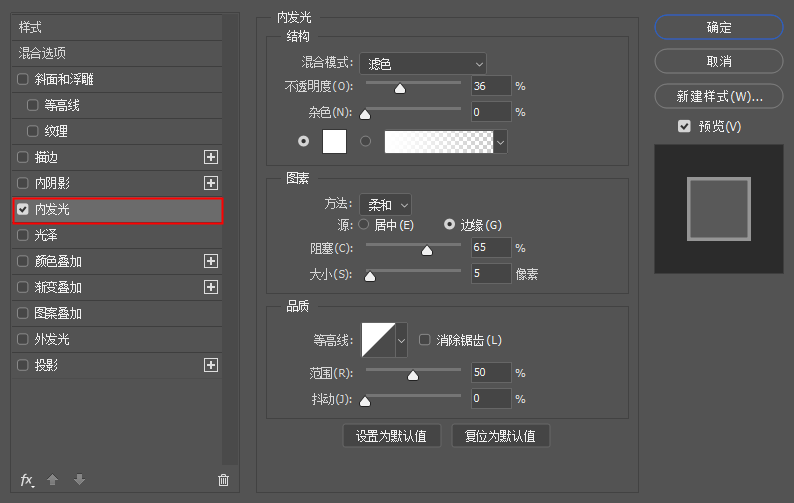The image size is (794, 503).
Task: Click the style preview thumbnail
Action: click(x=719, y=209)
